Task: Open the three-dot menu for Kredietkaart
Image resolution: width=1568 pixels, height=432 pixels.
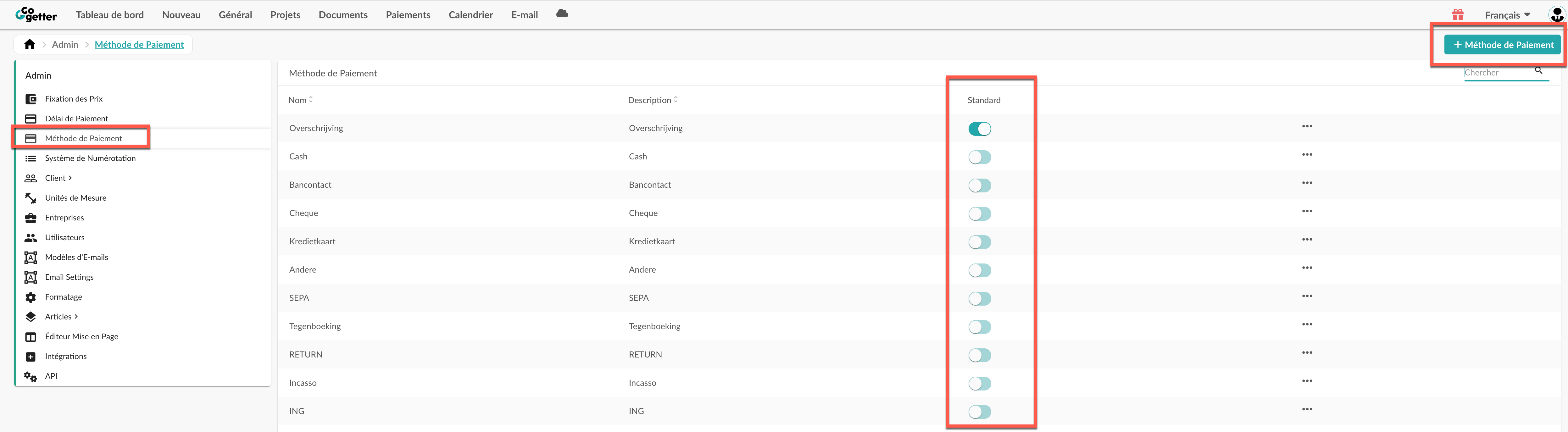Action: coord(1307,239)
